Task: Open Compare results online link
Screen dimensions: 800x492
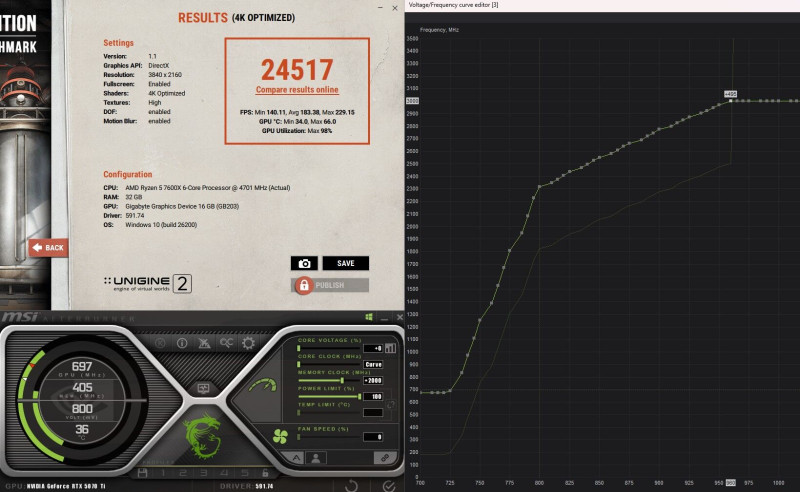Action: (x=297, y=90)
